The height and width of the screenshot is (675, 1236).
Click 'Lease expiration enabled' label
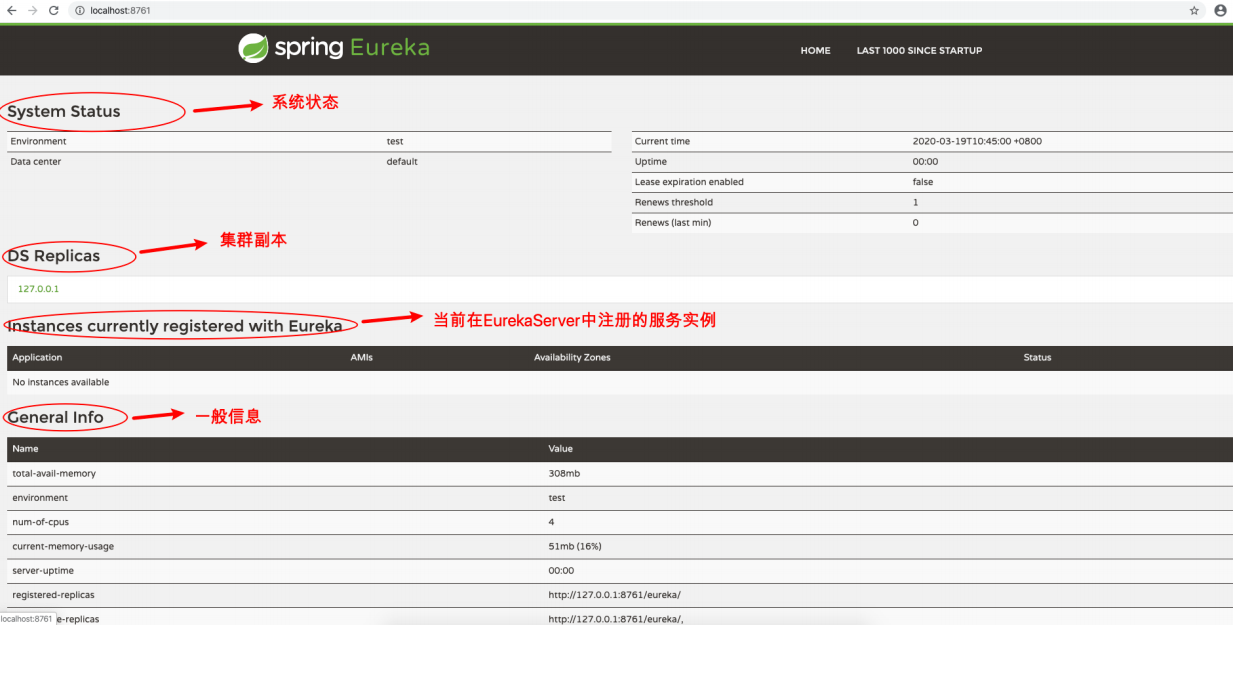689,182
